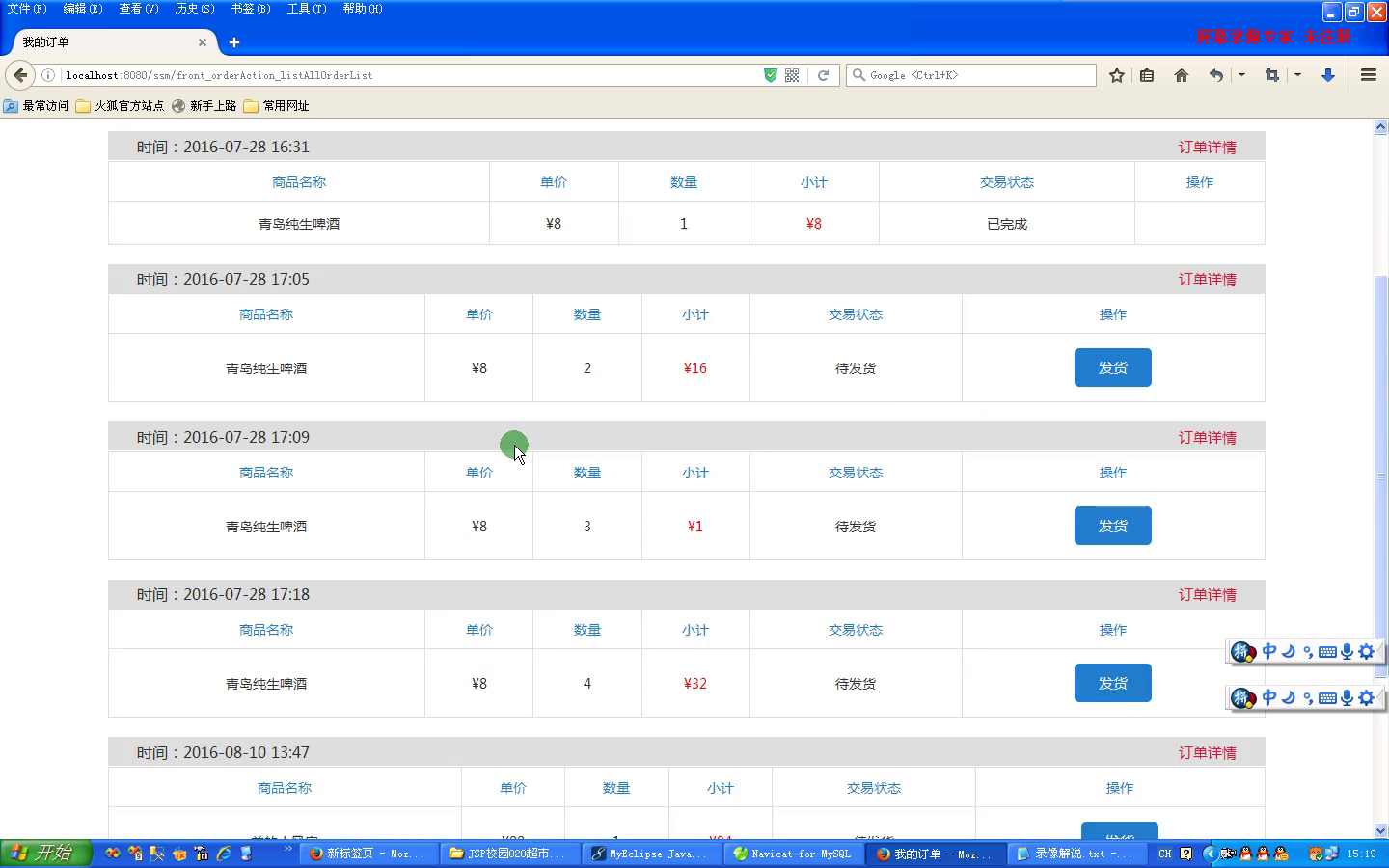Viewport: 1389px width, 868px height.
Task: Open 订单详情 for the 17:09 order
Action: coord(1207,438)
